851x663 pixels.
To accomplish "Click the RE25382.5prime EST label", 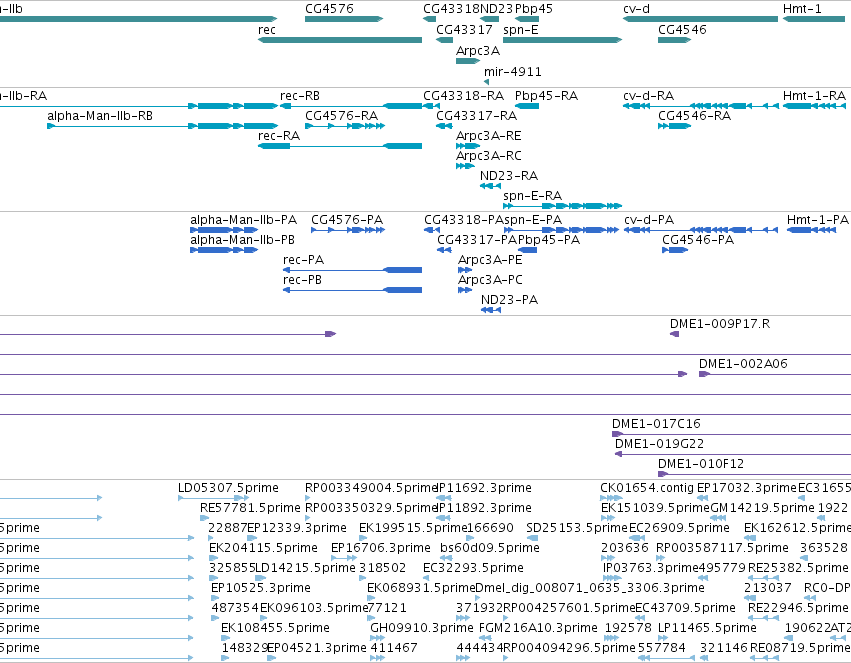I will 798,568.
